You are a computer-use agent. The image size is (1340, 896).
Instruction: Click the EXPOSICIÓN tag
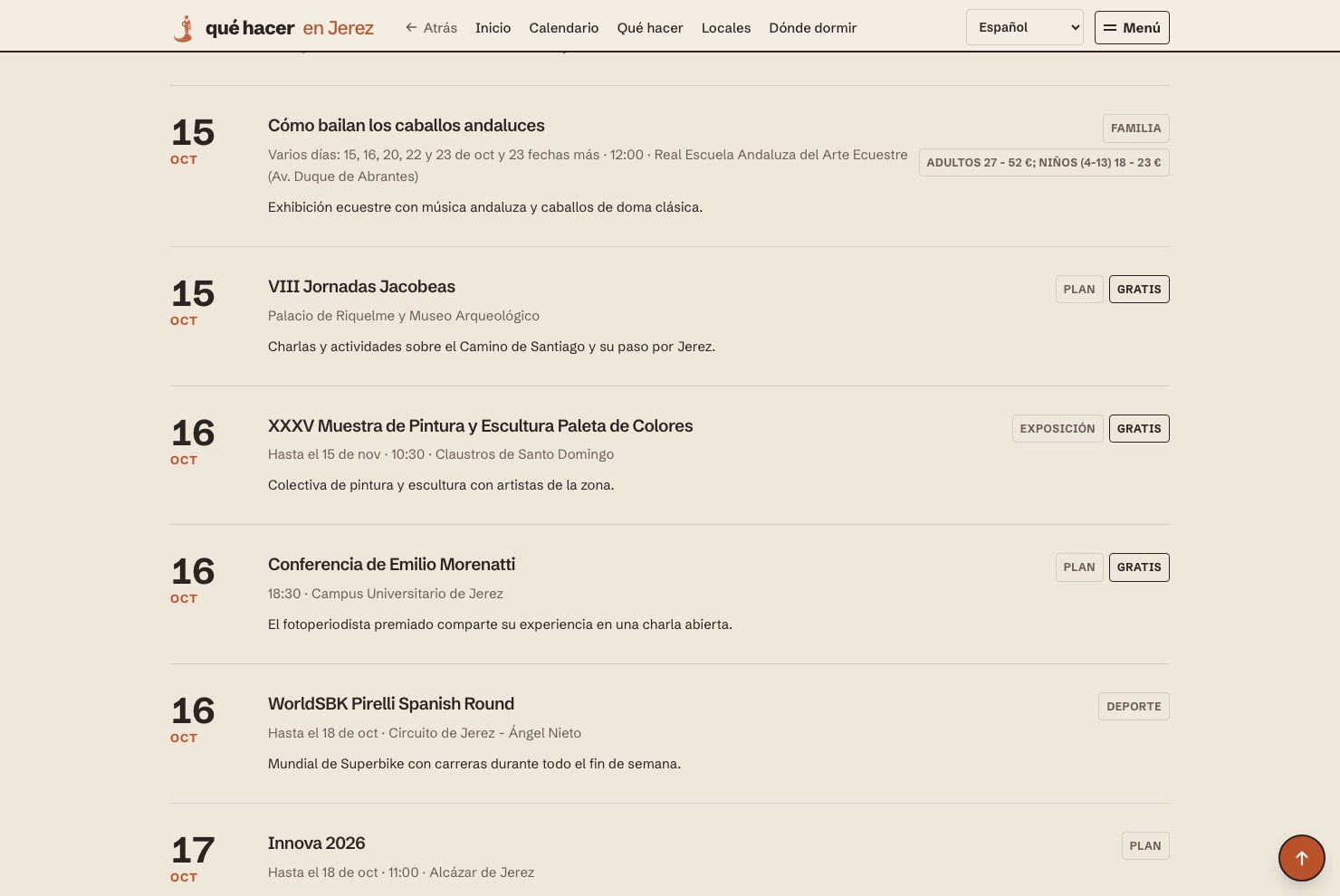1058,429
